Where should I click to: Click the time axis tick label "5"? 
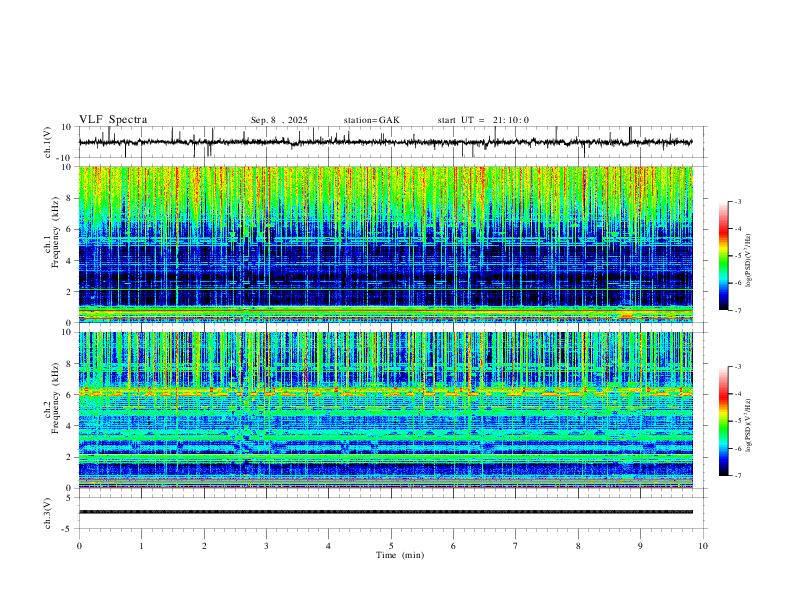tap(391, 546)
